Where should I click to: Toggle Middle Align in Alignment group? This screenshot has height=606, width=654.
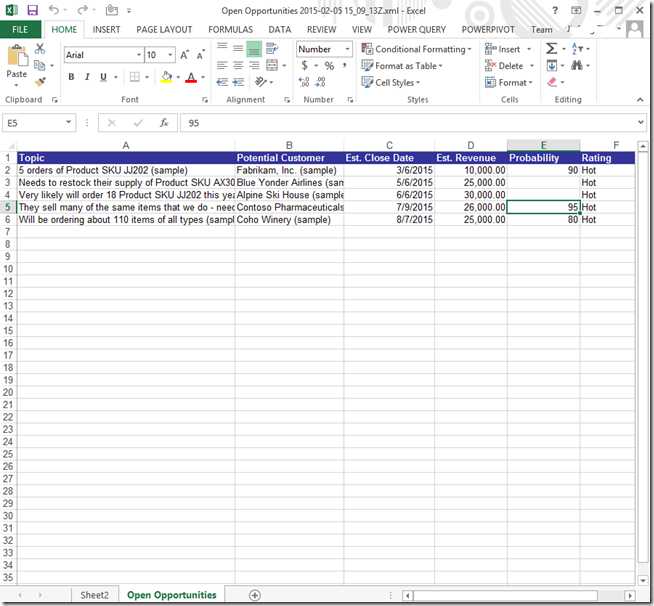tap(238, 48)
